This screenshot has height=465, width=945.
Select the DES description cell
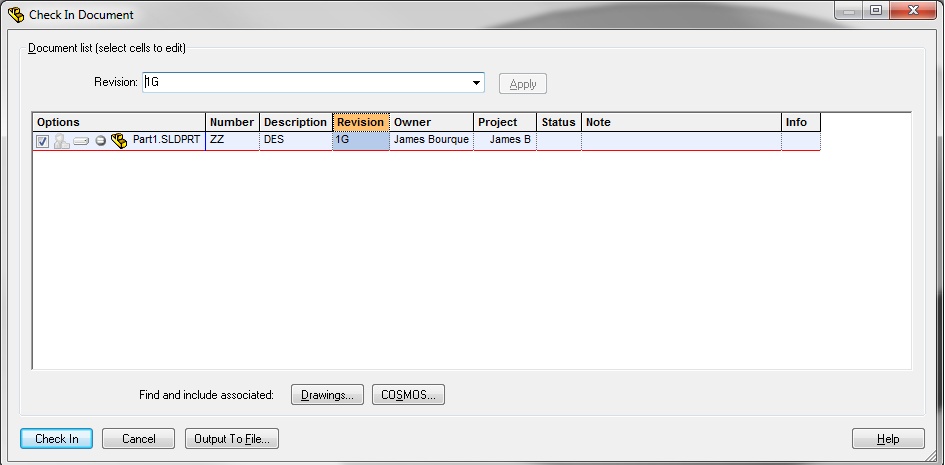pyautogui.click(x=296, y=141)
